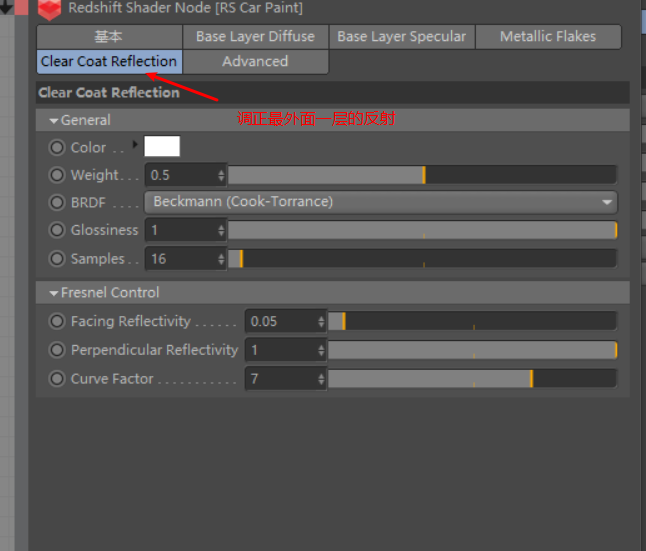Click the Glossiness value stepper arrows

pos(221,230)
